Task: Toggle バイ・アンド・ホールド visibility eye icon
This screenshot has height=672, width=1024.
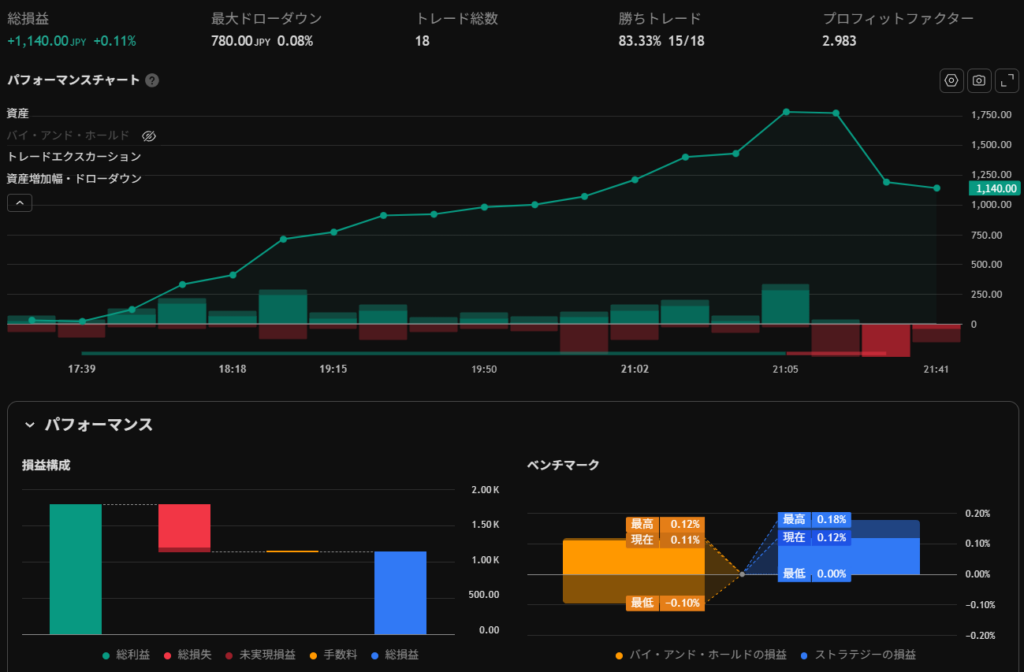Action: (x=149, y=135)
